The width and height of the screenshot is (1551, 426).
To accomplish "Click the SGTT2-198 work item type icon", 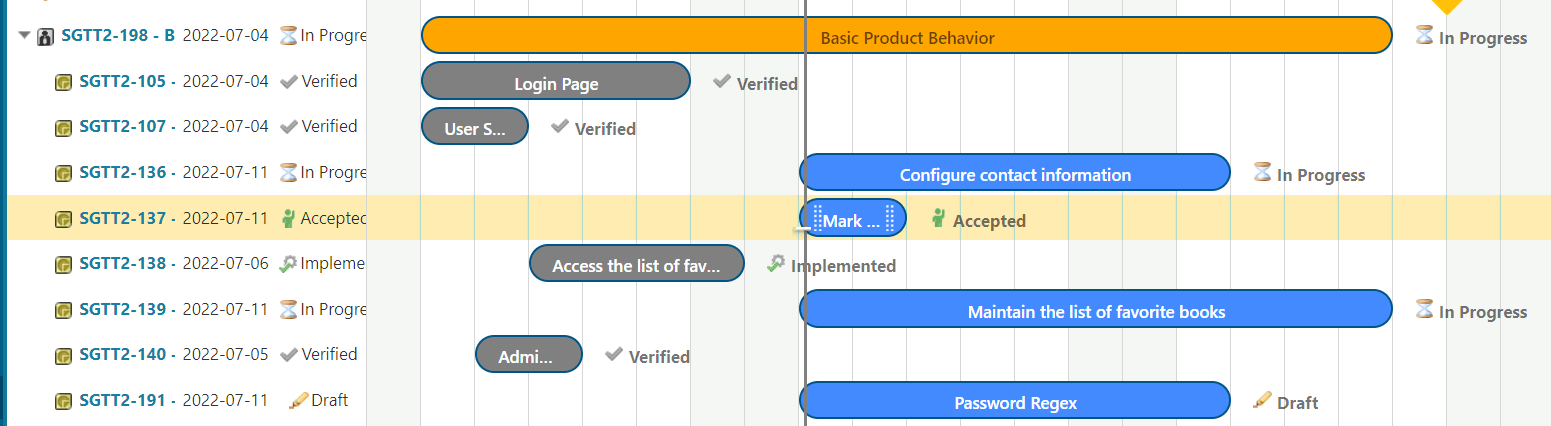I will 45,37.
